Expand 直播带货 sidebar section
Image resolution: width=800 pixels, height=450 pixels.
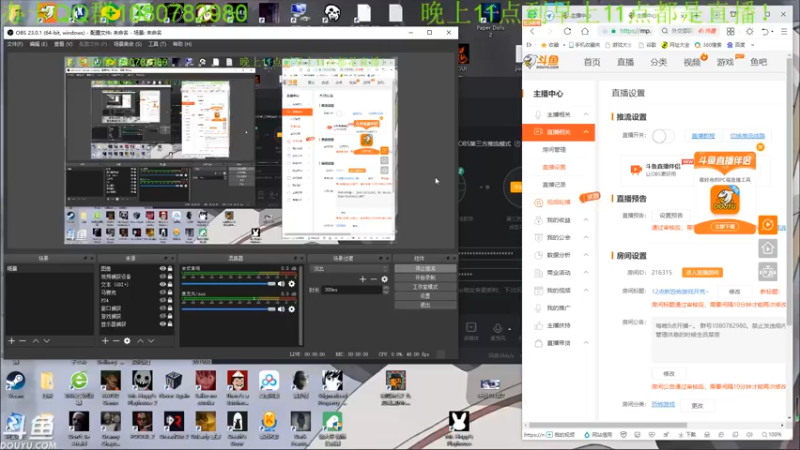(x=586, y=343)
